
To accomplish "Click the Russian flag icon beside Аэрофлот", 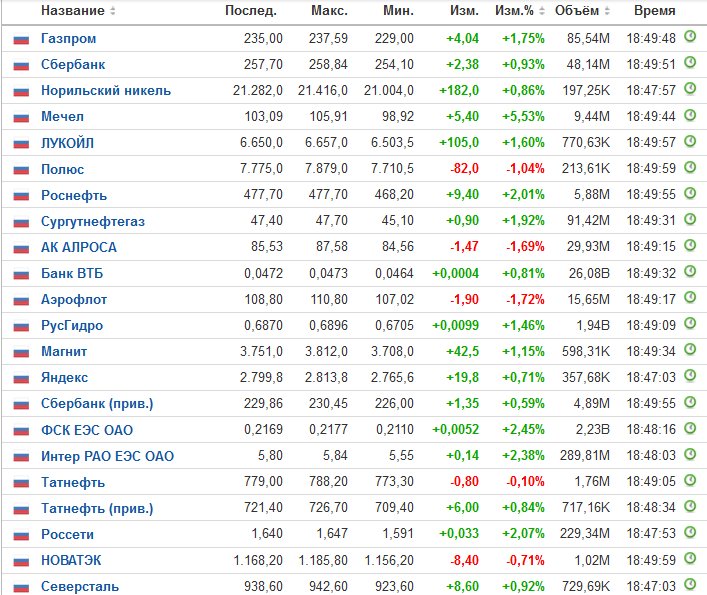I will (x=21, y=301).
